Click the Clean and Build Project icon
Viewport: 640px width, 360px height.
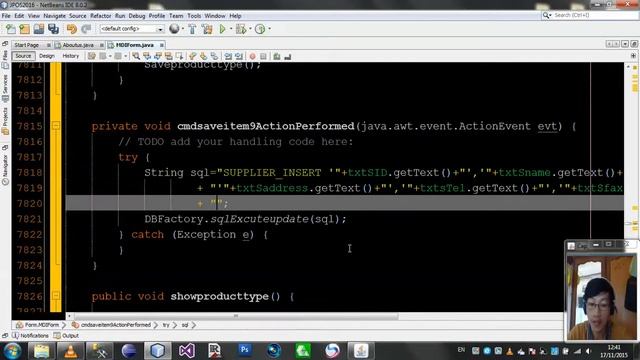207,29
